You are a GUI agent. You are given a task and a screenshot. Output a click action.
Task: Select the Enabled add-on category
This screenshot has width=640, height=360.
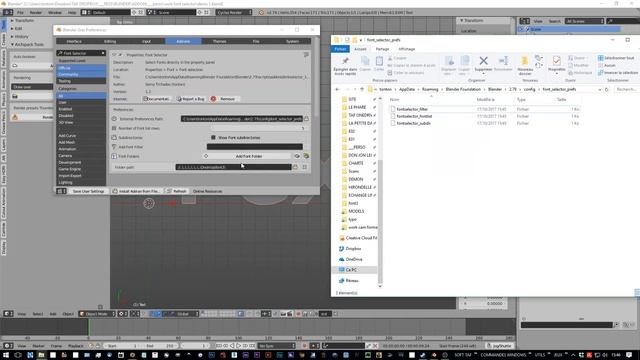(x=81, y=109)
